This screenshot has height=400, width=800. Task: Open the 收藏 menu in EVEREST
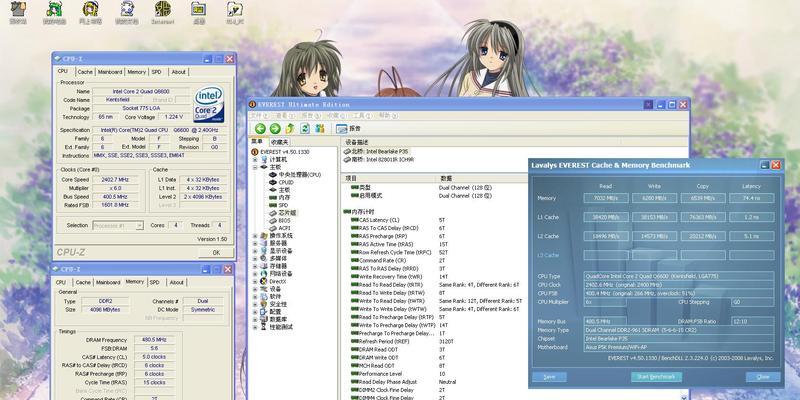pos(335,116)
